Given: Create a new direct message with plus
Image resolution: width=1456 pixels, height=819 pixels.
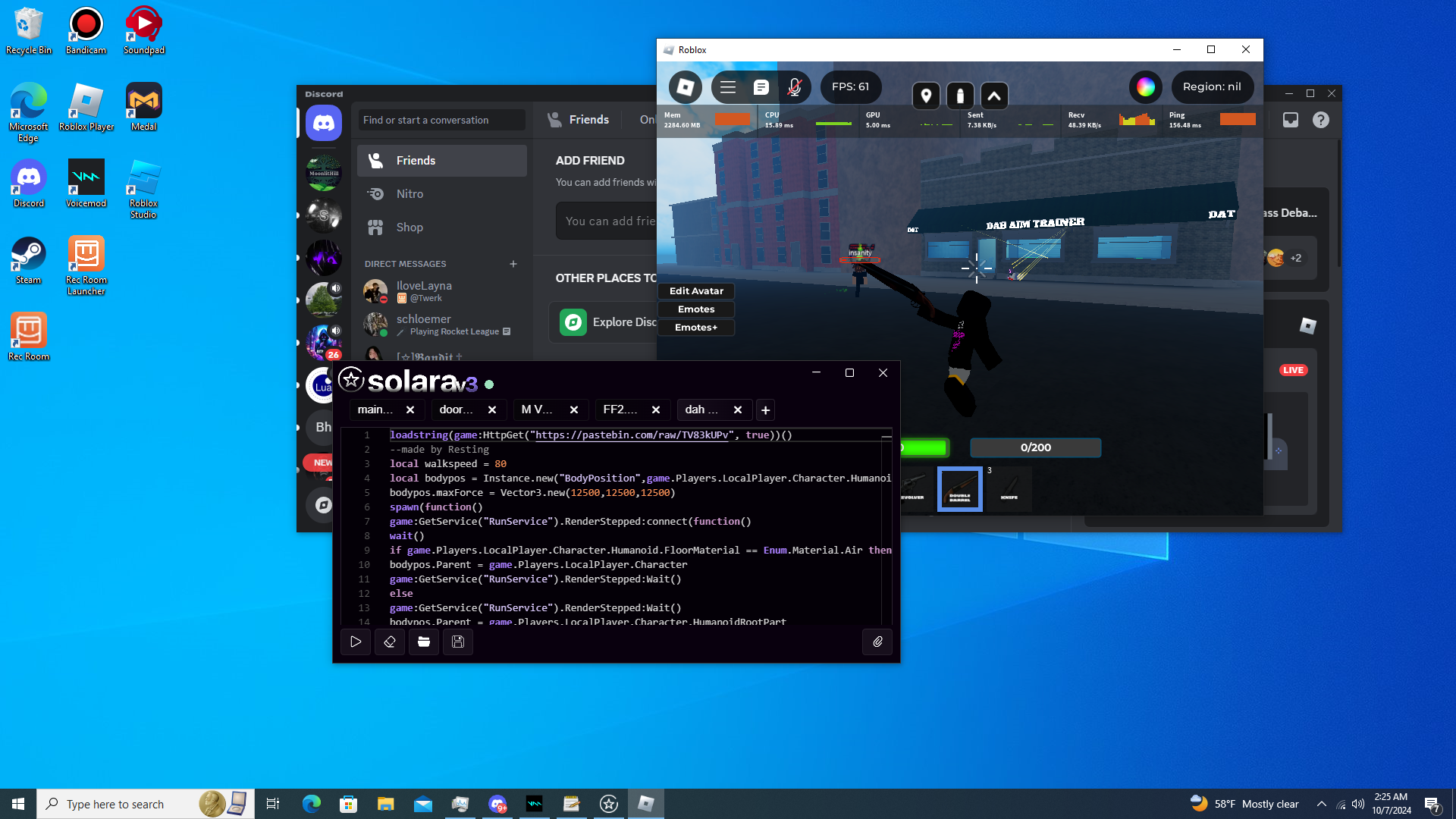Looking at the screenshot, I should [513, 264].
